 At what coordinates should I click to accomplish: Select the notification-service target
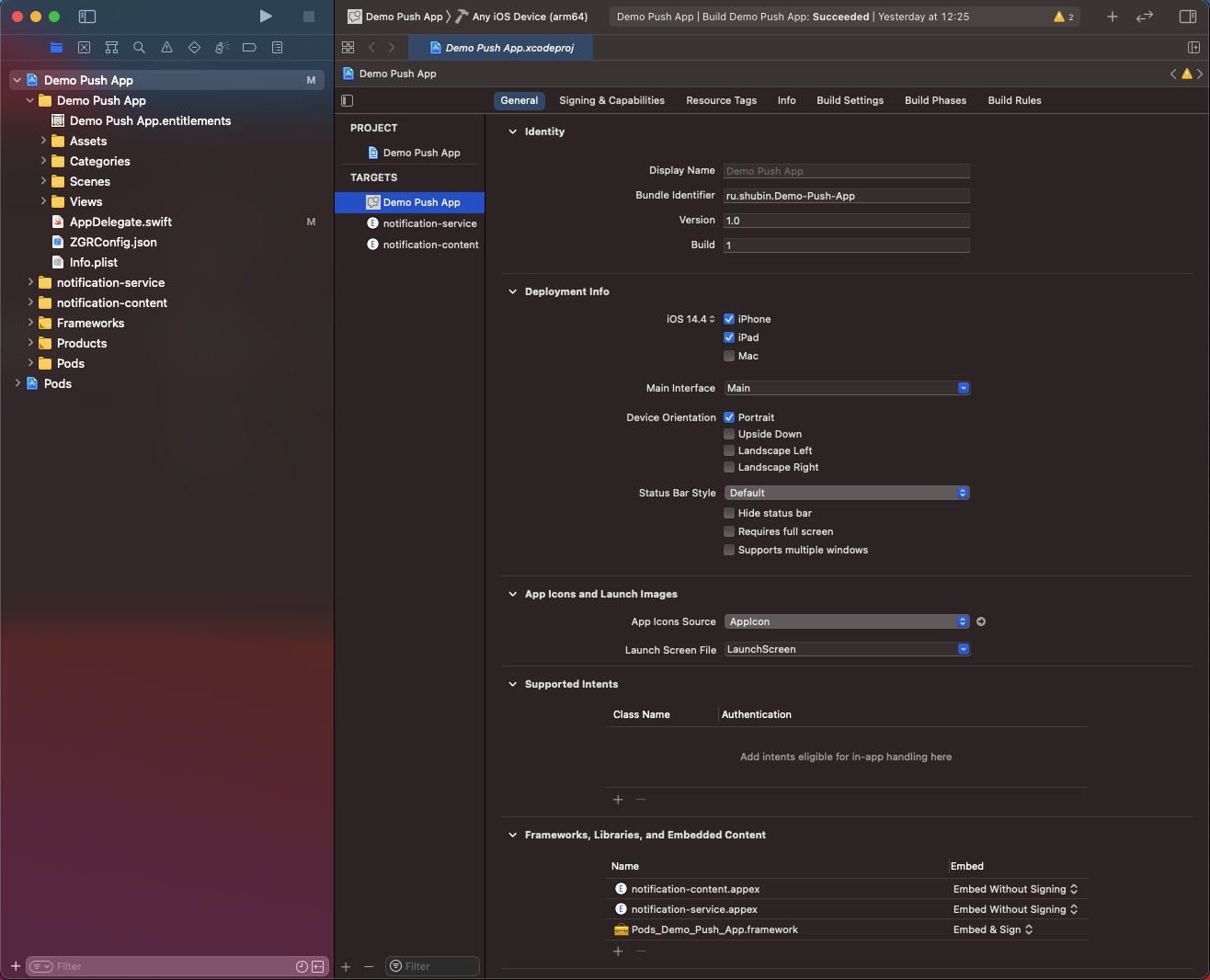click(409, 223)
